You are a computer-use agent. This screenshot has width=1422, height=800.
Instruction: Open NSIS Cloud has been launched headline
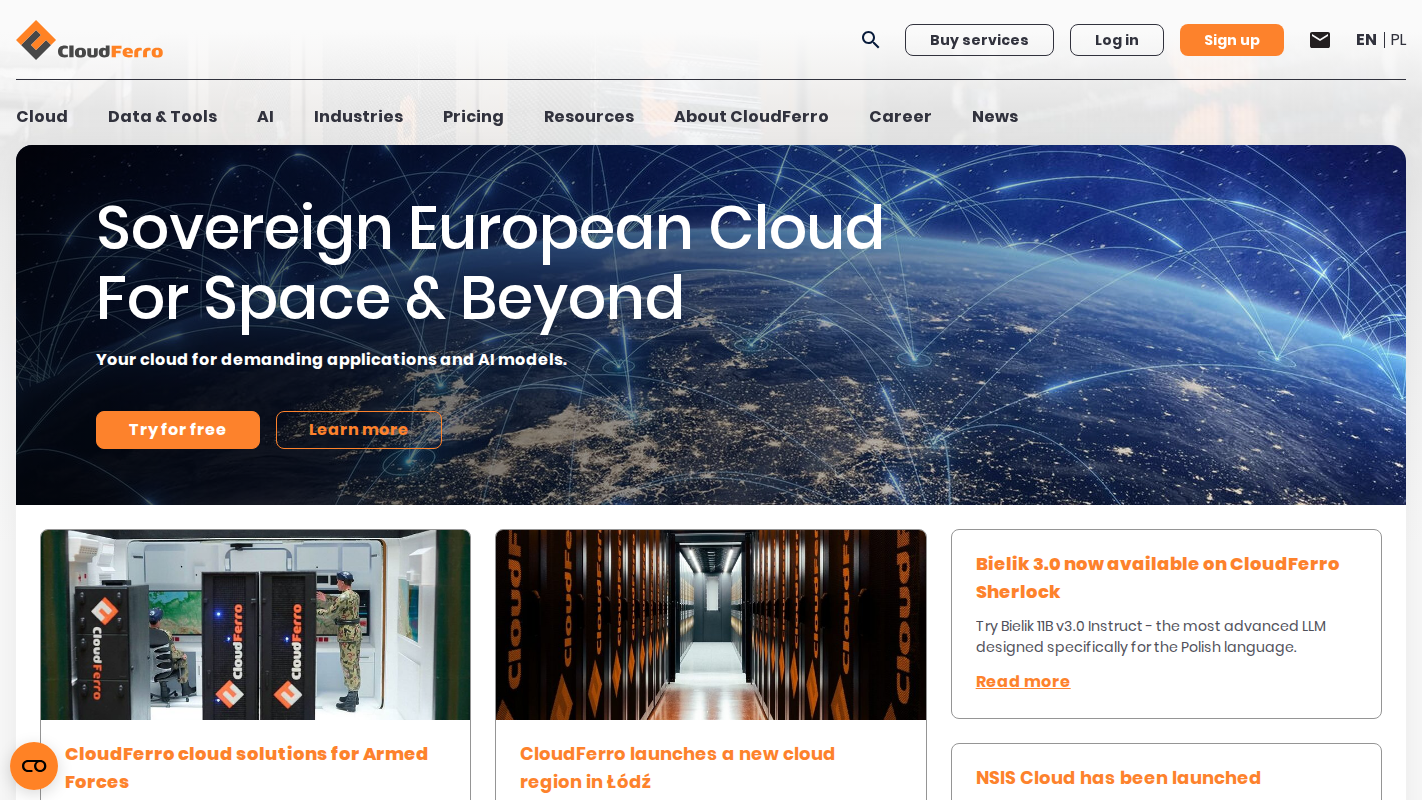(1118, 778)
